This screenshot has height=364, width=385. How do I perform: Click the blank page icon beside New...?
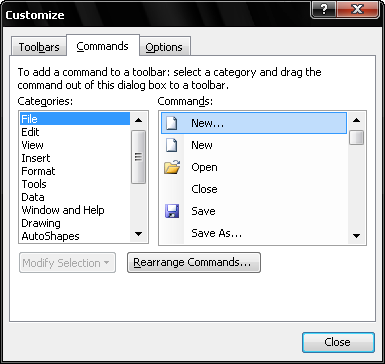point(172,123)
